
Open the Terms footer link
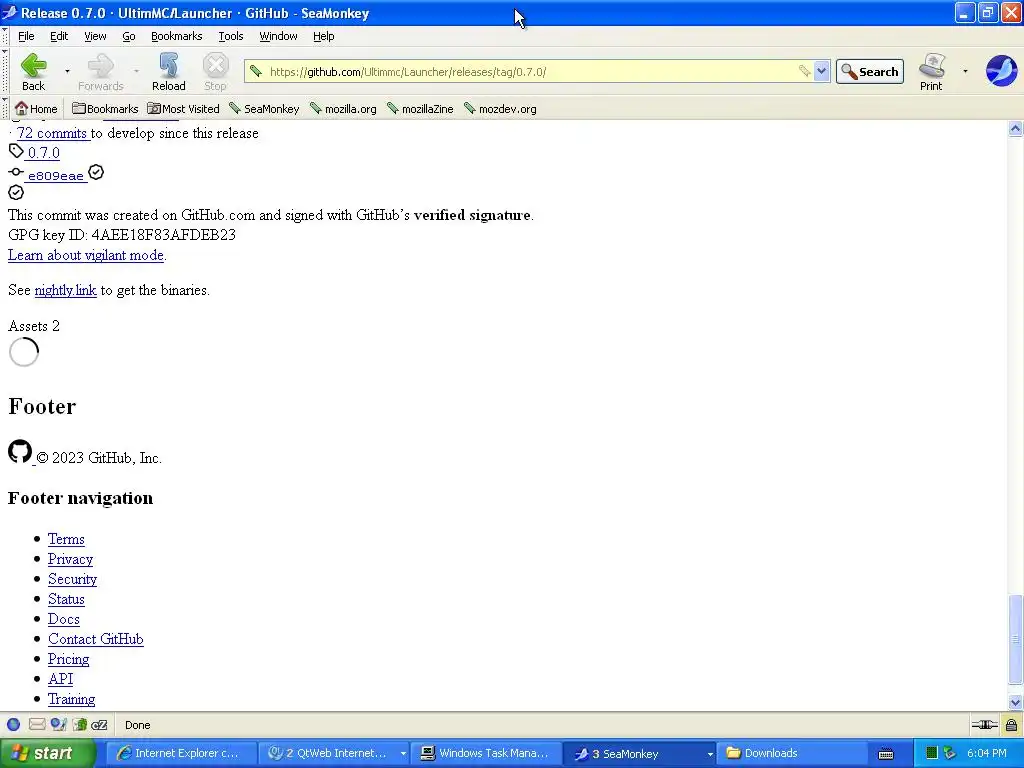point(66,539)
